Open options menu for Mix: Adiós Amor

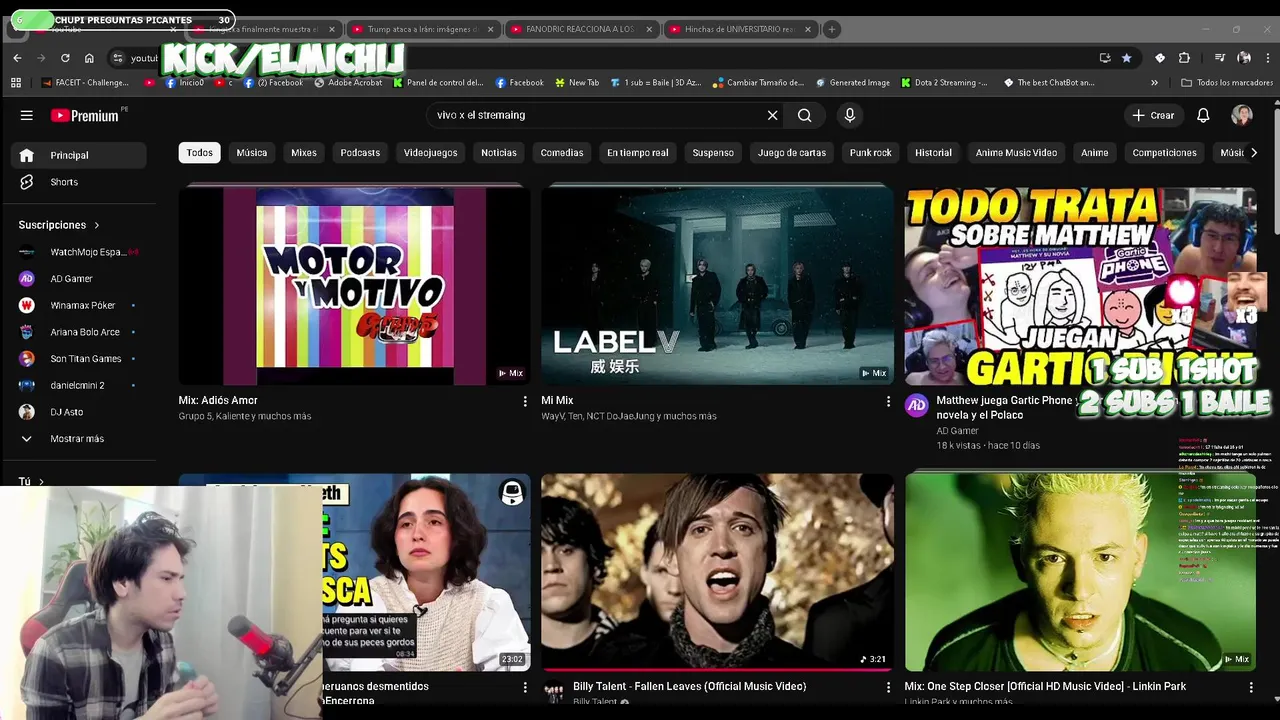coord(525,401)
